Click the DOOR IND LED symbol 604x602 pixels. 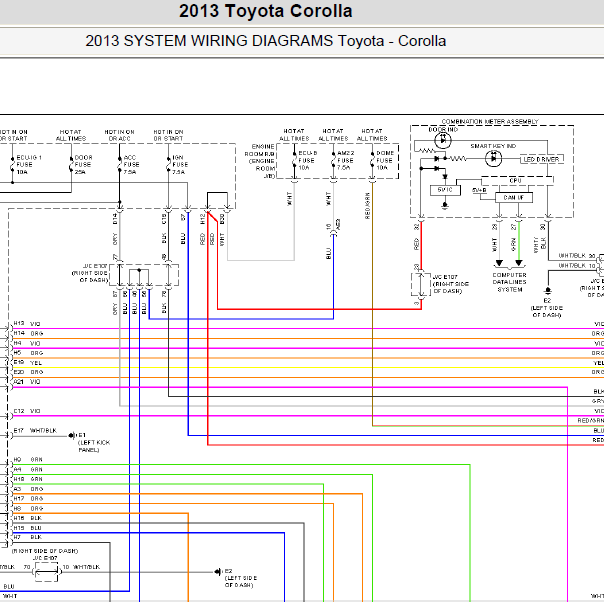(443, 141)
